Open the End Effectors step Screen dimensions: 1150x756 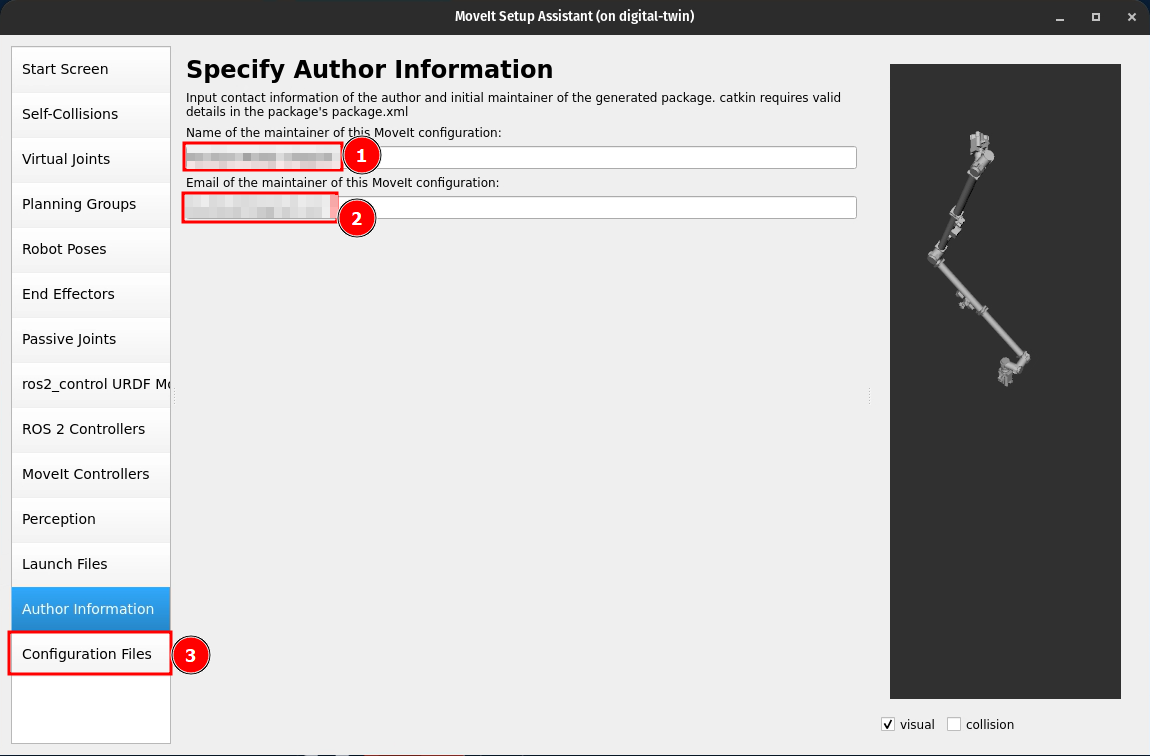pos(90,294)
